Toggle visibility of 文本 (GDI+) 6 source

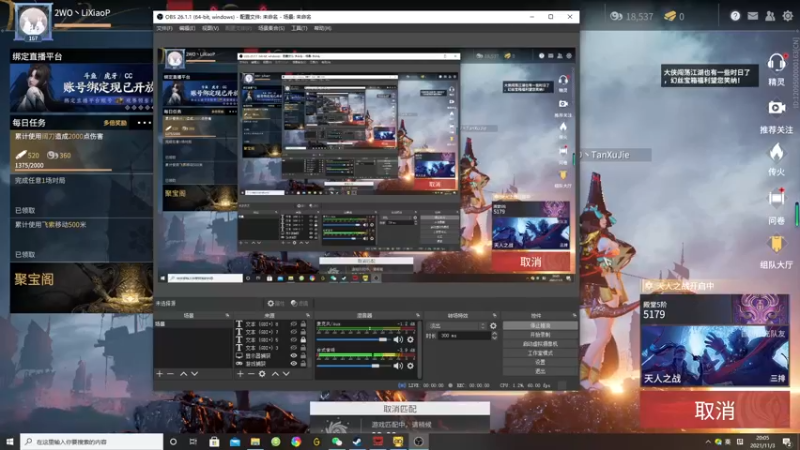293,340
